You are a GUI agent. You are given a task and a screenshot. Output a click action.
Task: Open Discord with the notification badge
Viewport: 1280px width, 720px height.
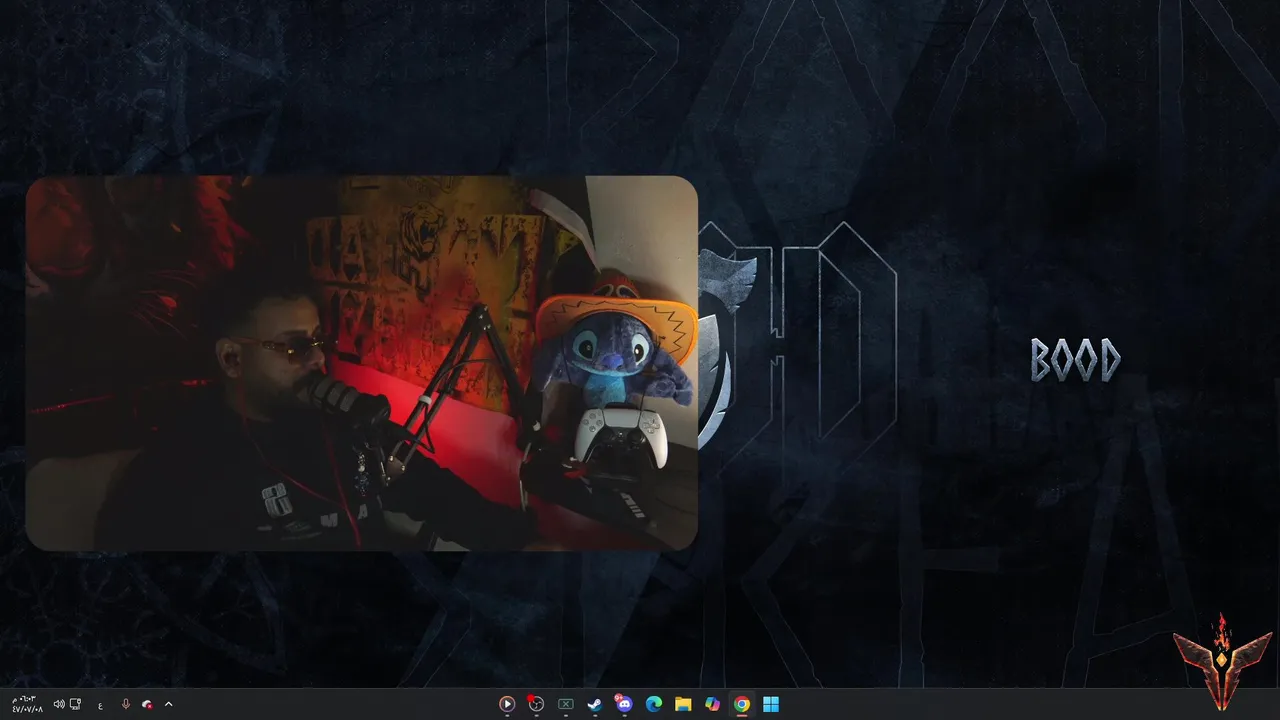click(x=624, y=703)
